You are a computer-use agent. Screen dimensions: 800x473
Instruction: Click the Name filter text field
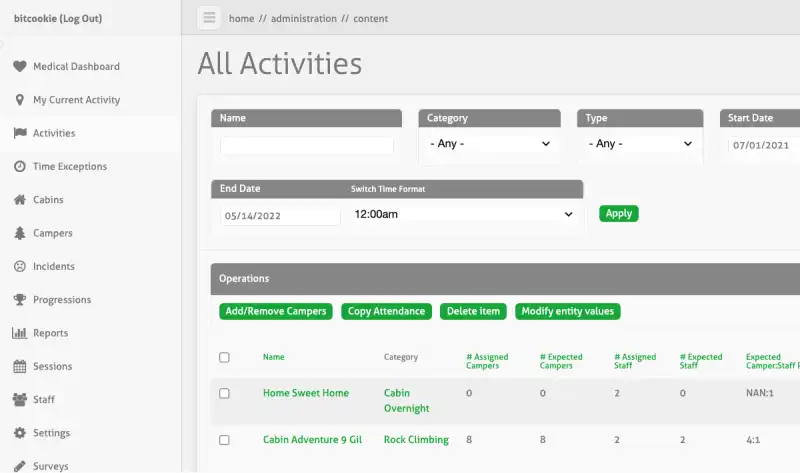click(307, 146)
